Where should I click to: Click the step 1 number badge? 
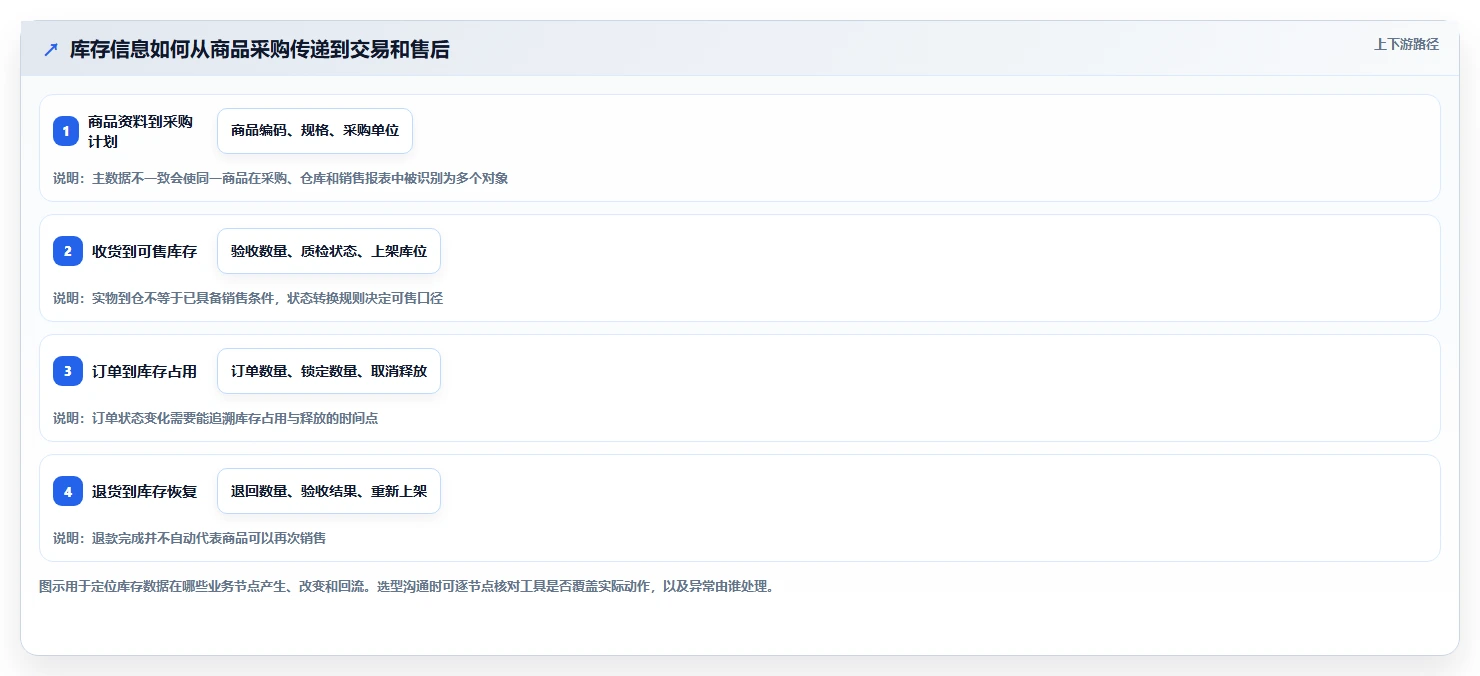(66, 131)
